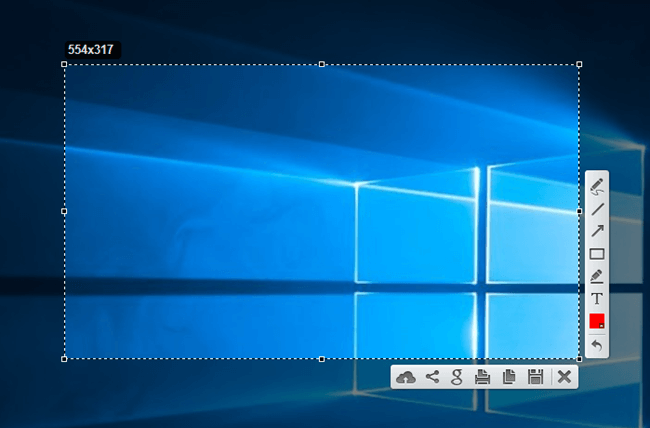Print the selected screenshot
This screenshot has width=650, height=428.
coord(483,377)
